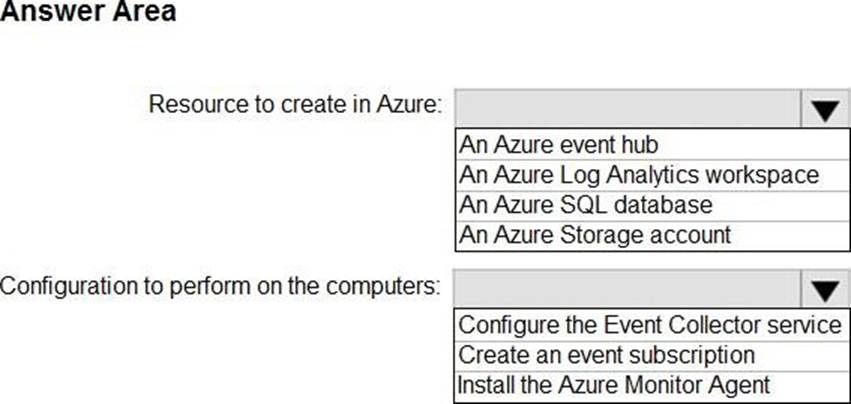This screenshot has width=851, height=404.
Task: Select Create an event subscription option
Action: coord(652,355)
